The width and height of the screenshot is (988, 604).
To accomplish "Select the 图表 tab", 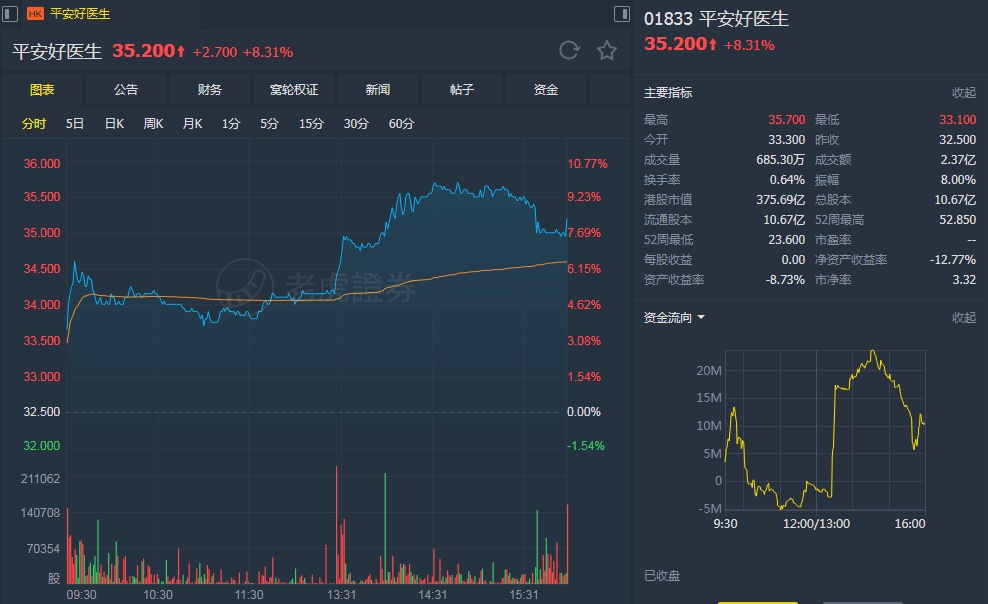I will tap(42, 89).
